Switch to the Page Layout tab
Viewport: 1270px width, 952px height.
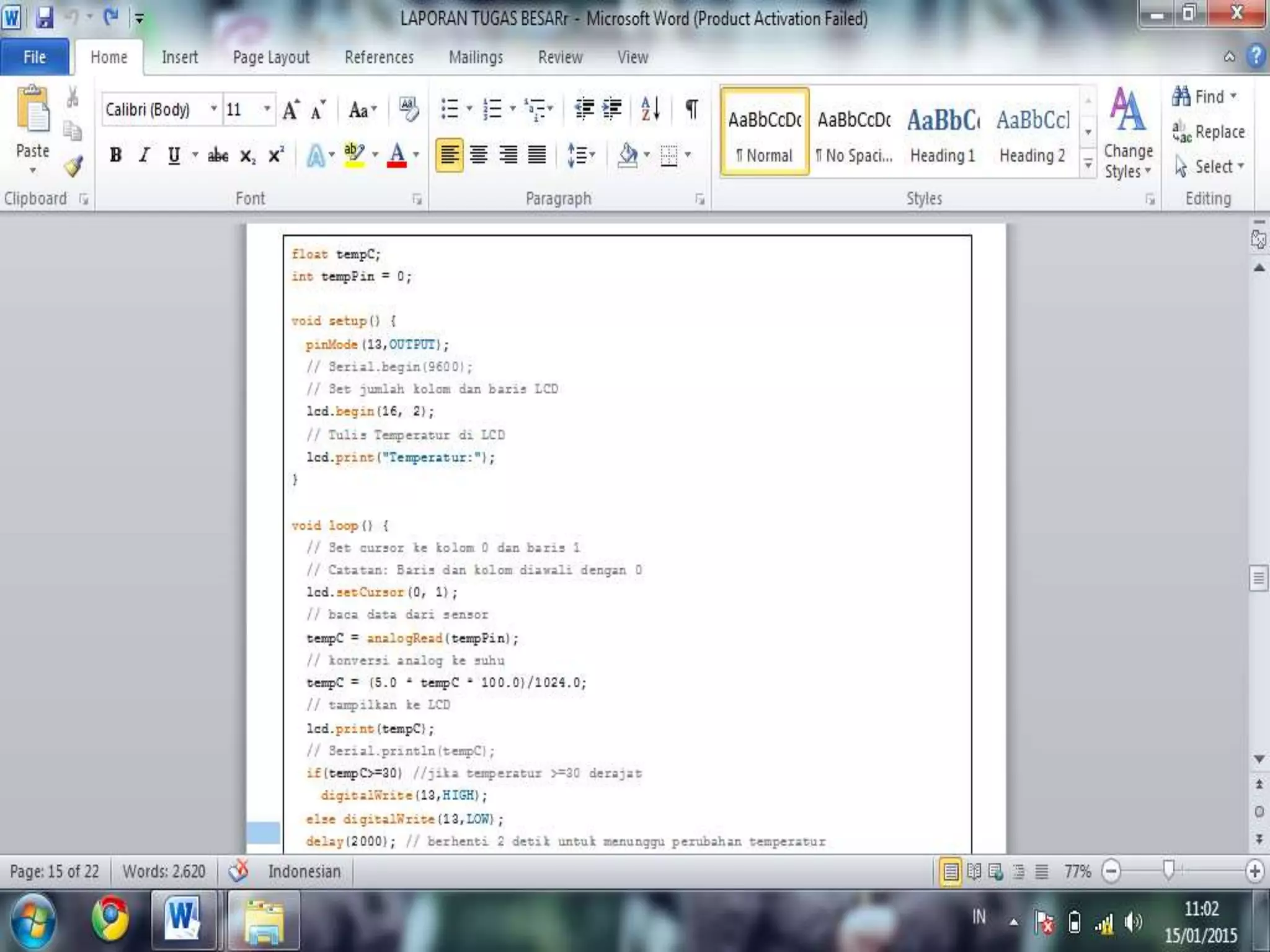(x=271, y=58)
